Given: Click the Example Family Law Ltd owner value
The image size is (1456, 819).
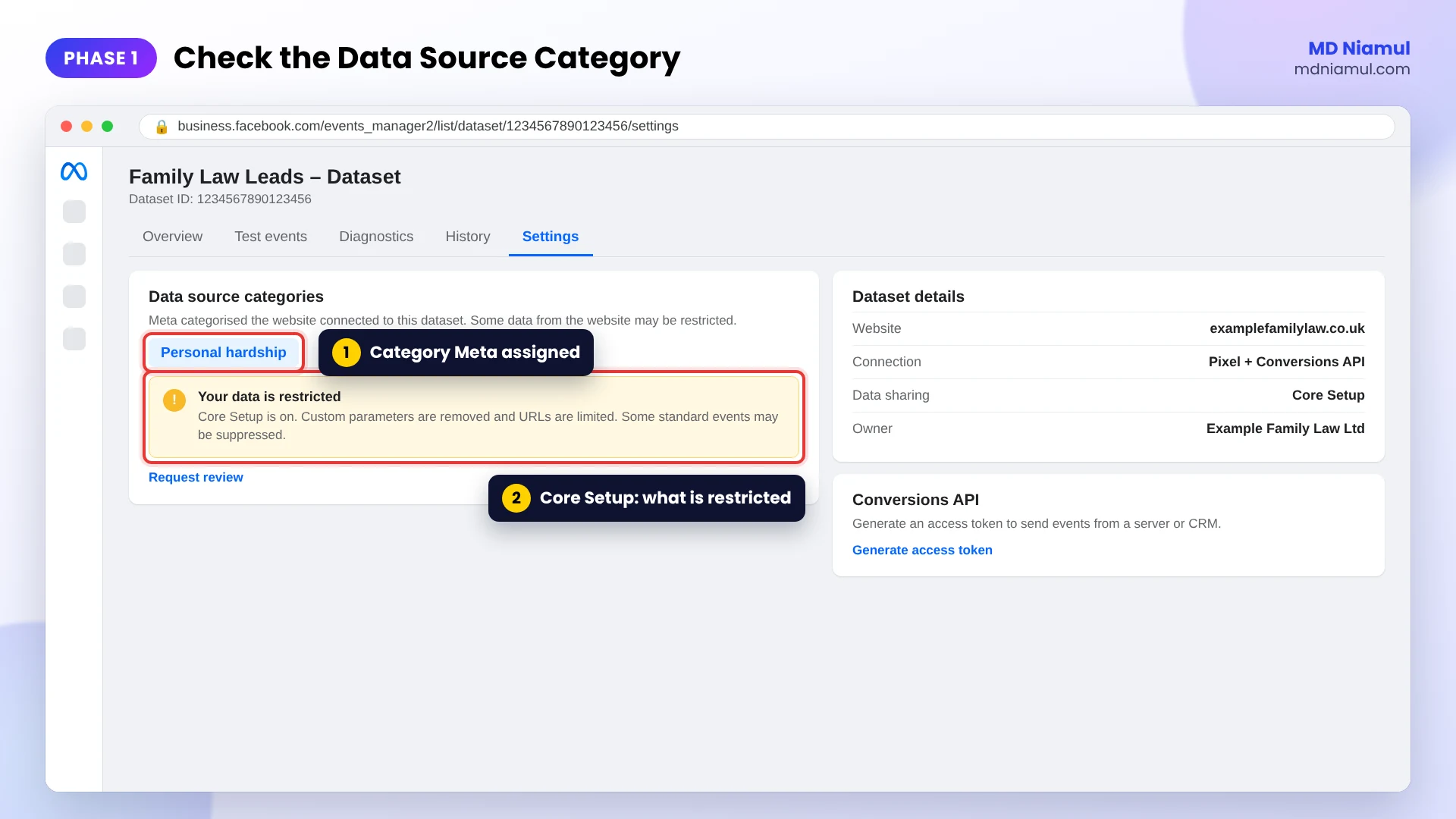Looking at the screenshot, I should coord(1285,428).
